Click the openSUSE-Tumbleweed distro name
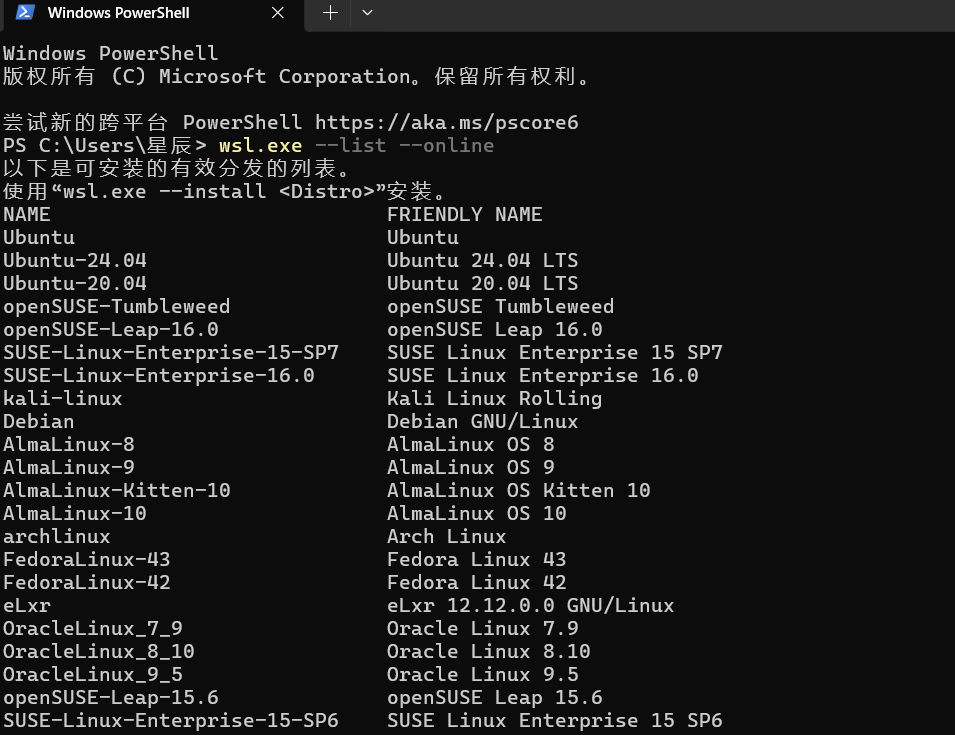 [x=116, y=305]
